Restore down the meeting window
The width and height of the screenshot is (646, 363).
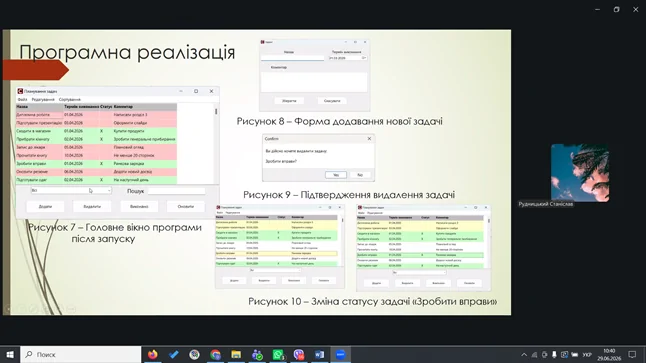click(x=616, y=9)
